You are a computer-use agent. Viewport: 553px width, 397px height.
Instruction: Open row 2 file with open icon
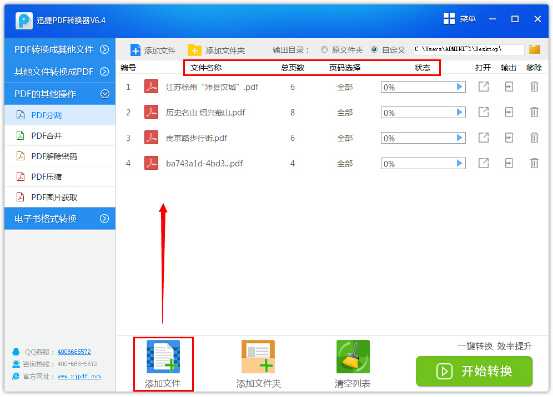(x=484, y=112)
